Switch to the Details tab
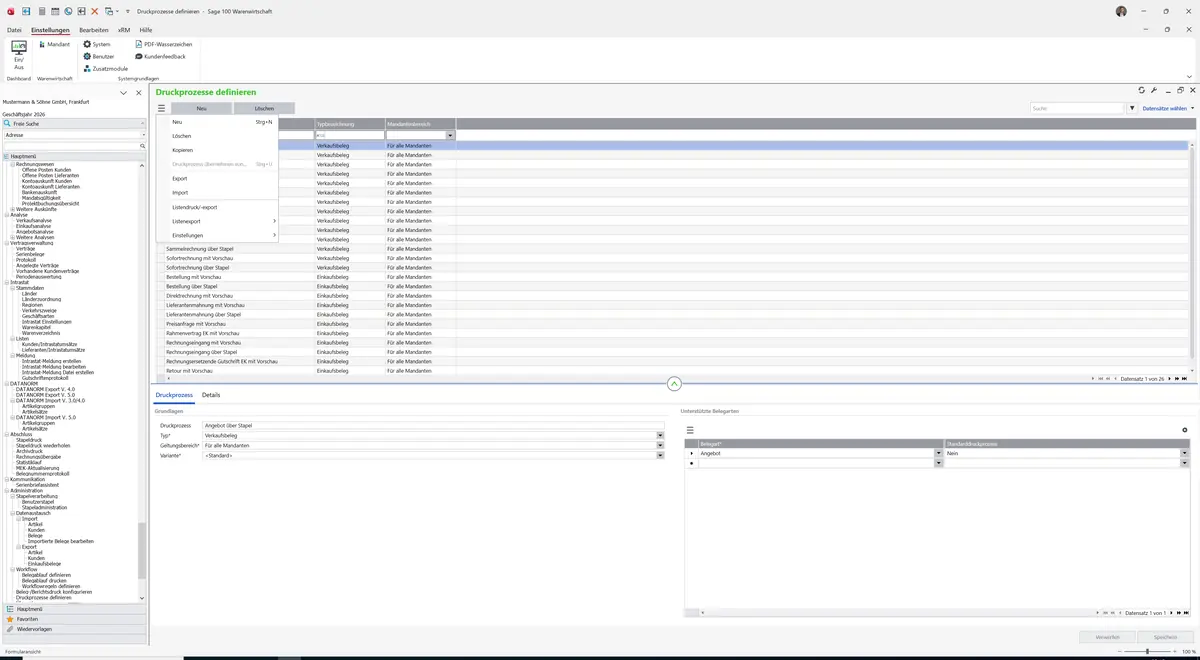The height and width of the screenshot is (660, 1200). pyautogui.click(x=211, y=395)
